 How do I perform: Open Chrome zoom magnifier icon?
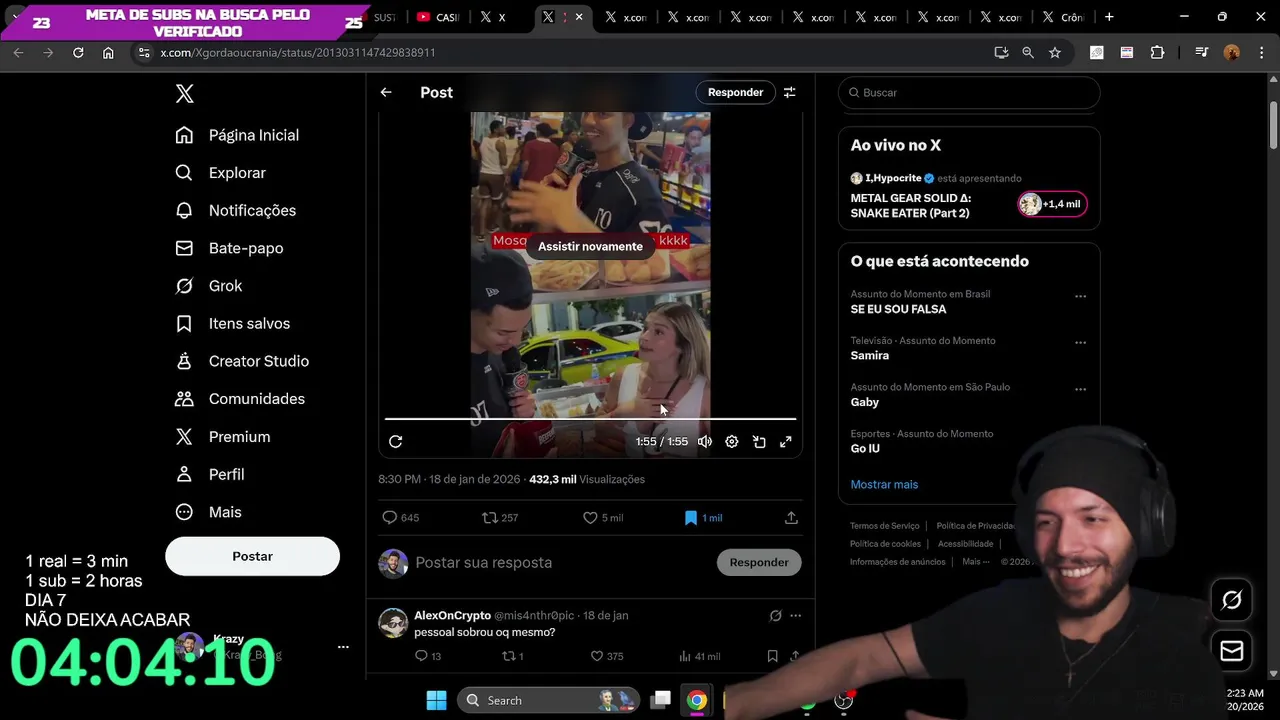click(1028, 52)
